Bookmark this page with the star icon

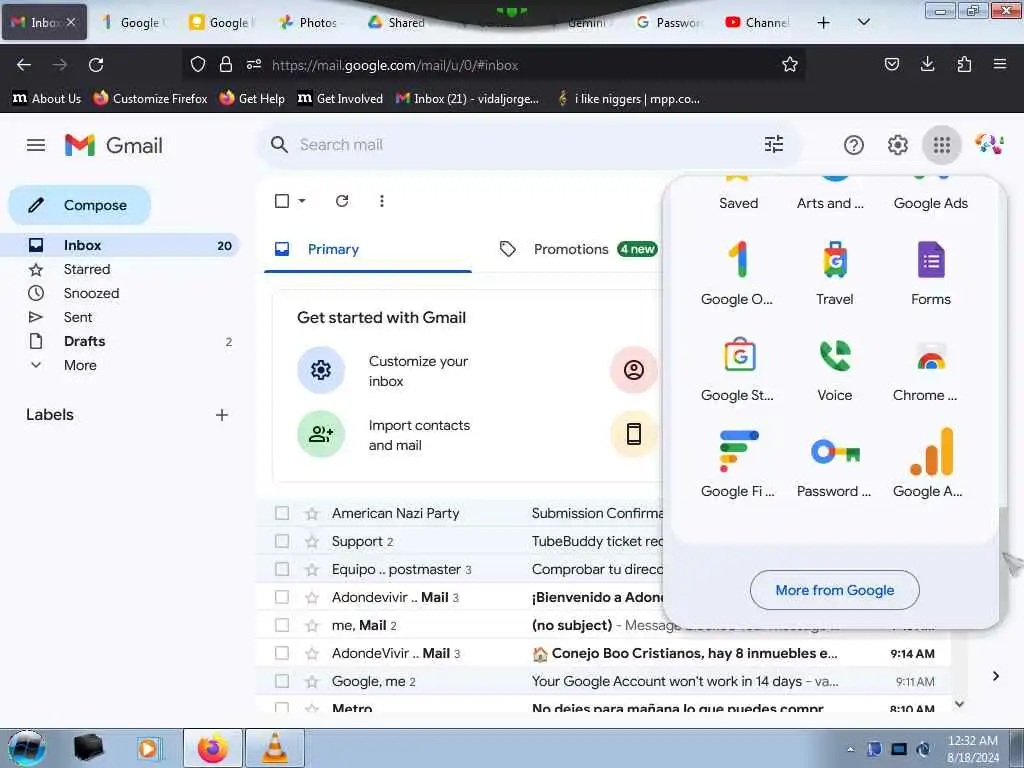790,65
